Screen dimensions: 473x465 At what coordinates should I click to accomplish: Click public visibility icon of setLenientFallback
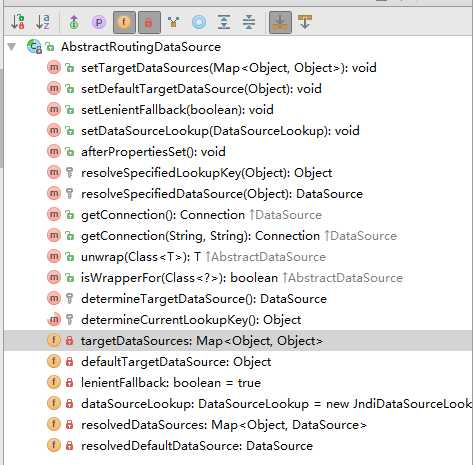(x=69, y=110)
